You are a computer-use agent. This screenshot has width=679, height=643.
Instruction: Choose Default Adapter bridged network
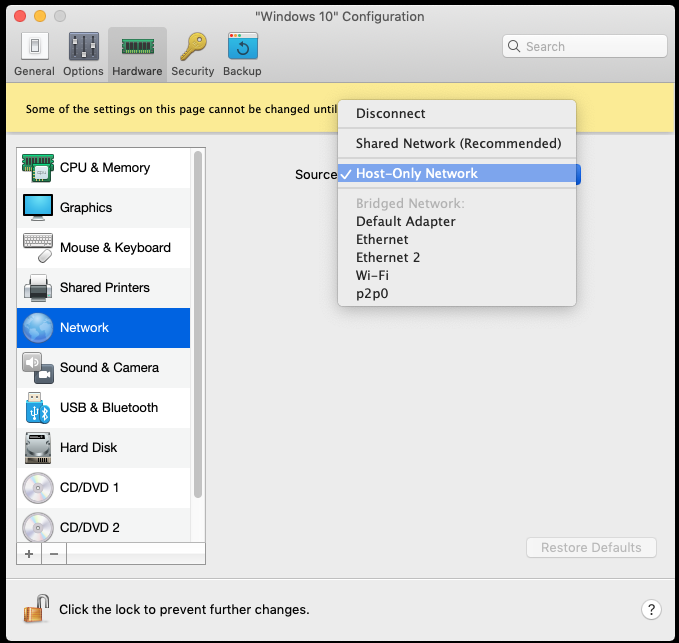coord(457,221)
